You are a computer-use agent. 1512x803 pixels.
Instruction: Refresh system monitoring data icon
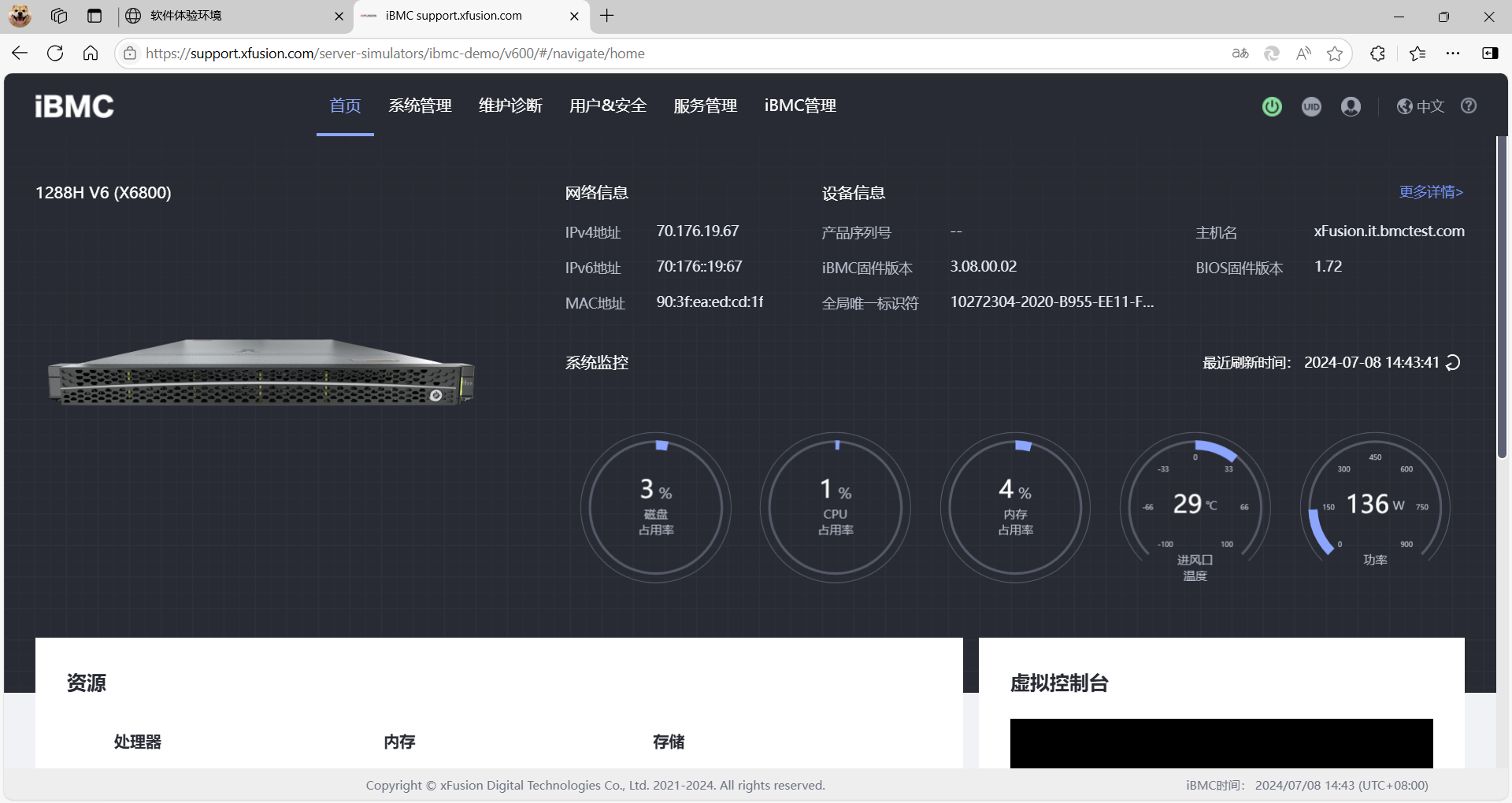point(1453,362)
